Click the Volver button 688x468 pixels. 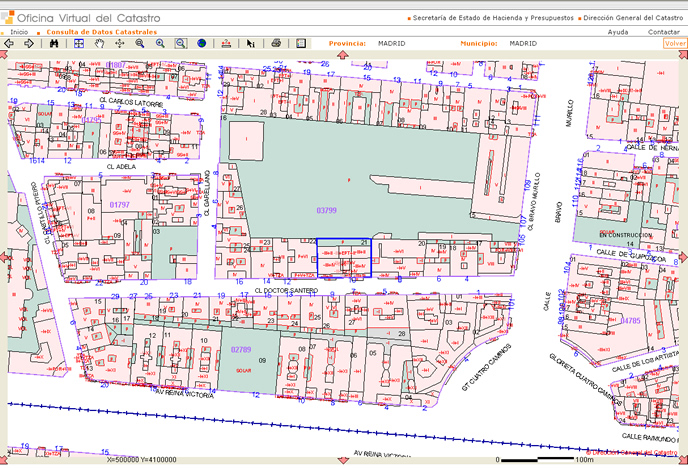coord(675,44)
